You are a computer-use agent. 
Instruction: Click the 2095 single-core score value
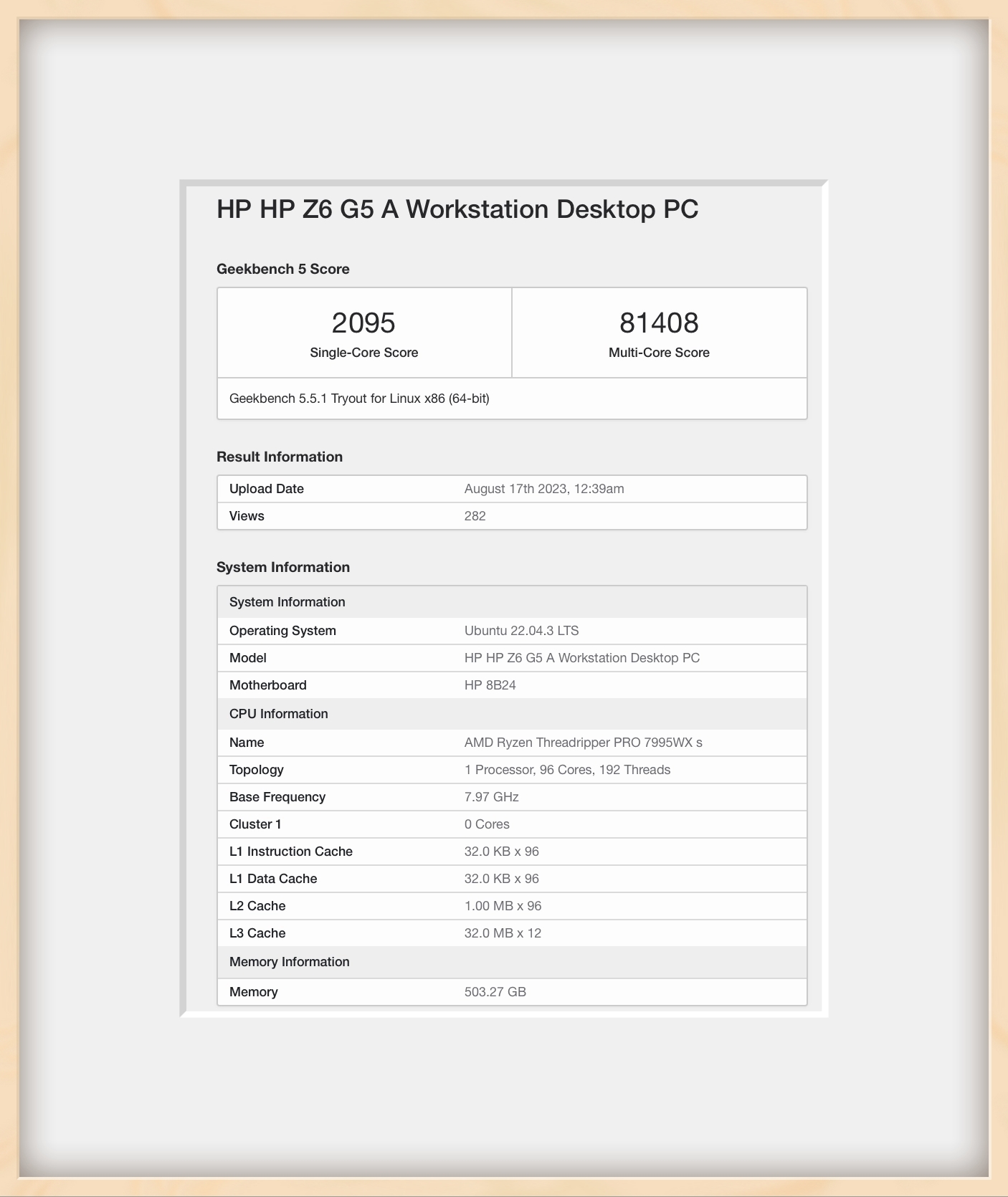(363, 323)
